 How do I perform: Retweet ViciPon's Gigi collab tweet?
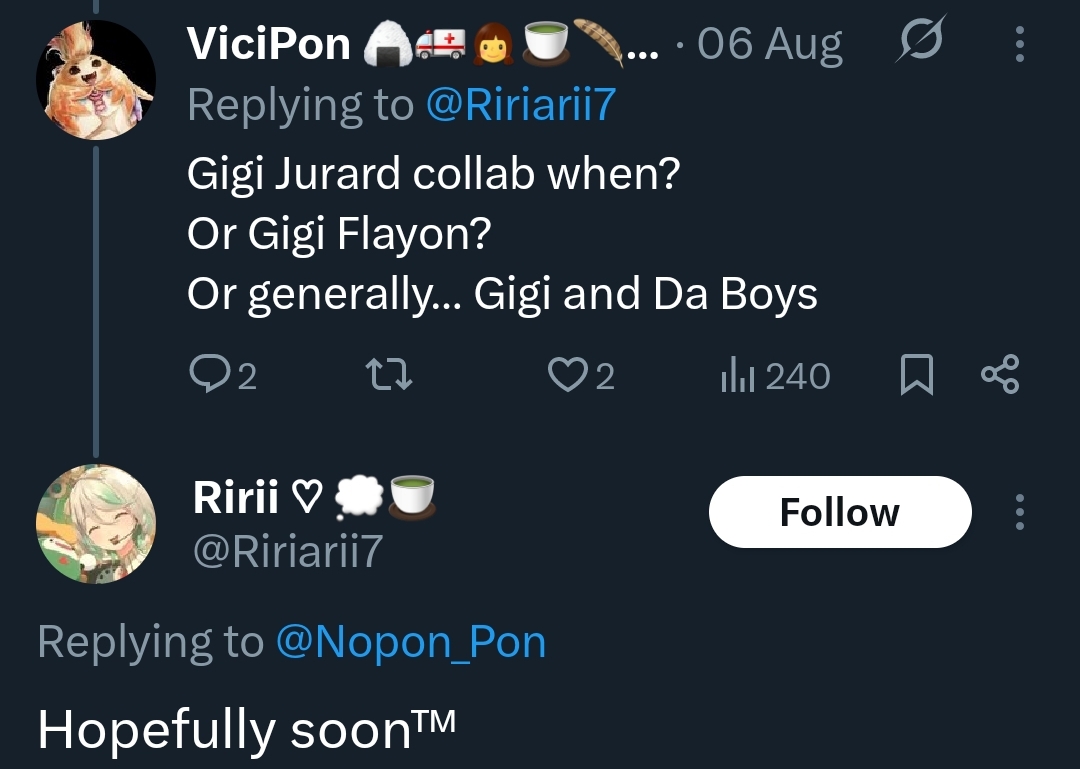pos(388,376)
